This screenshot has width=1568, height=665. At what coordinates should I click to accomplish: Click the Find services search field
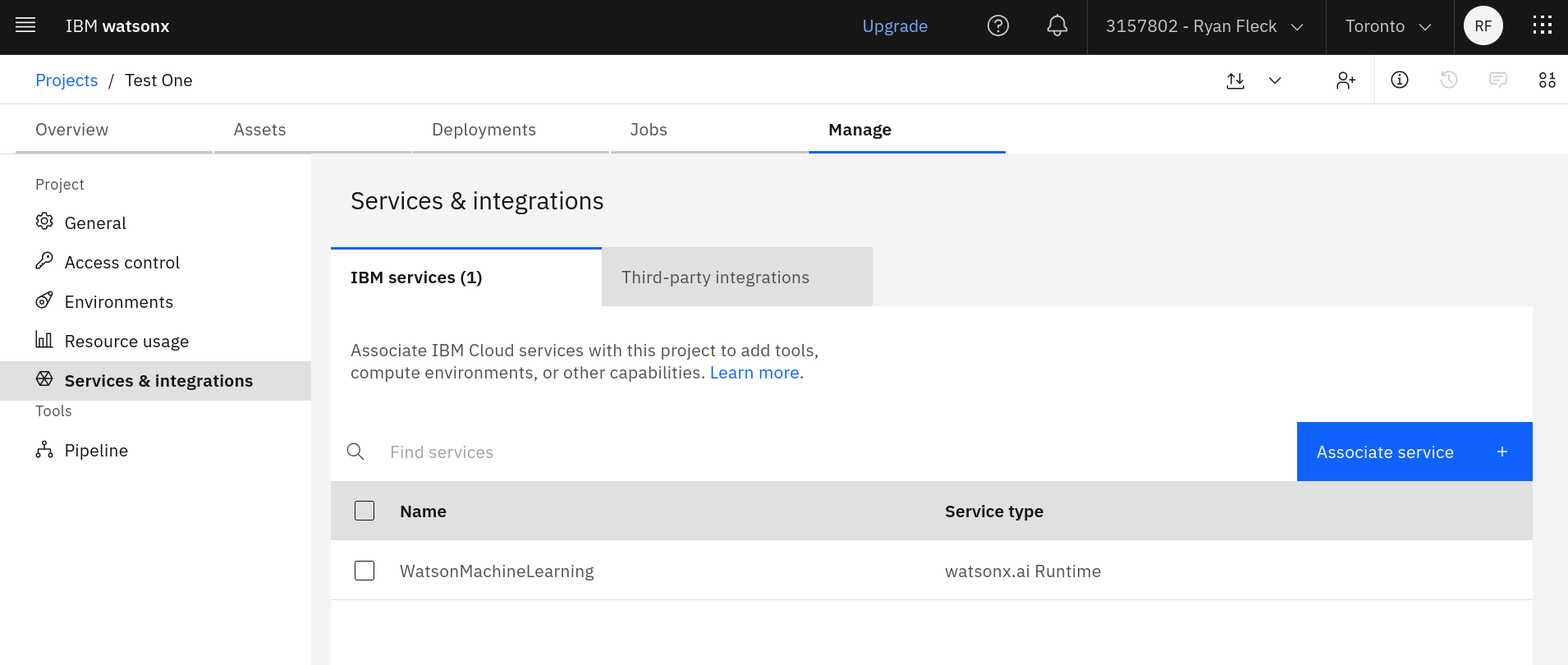click(821, 452)
